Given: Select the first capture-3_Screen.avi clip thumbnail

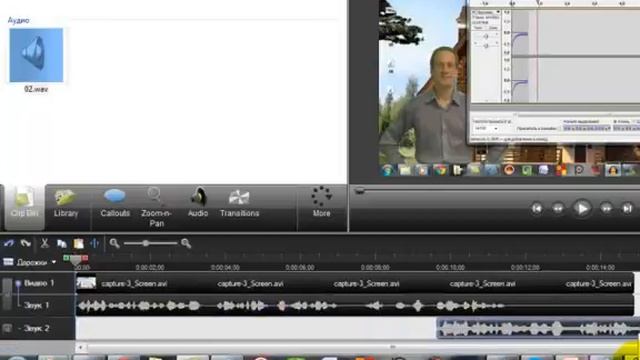Looking at the screenshot, I should tap(86, 283).
